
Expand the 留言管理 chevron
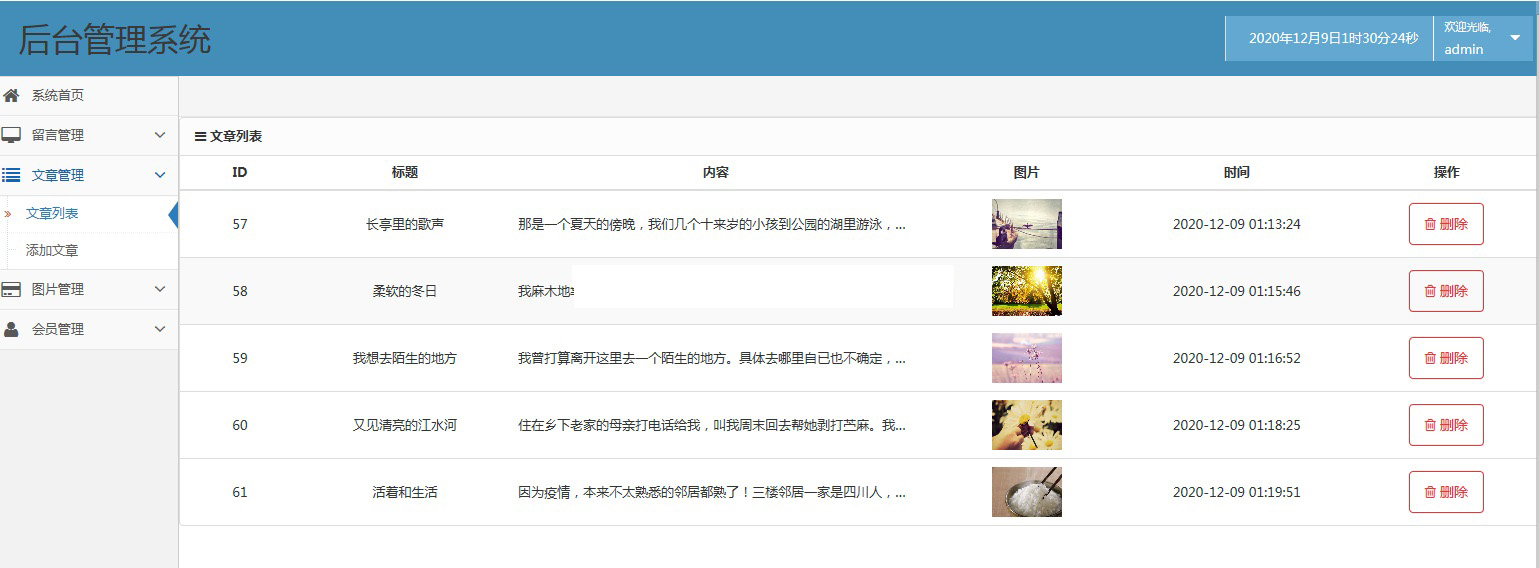[160, 135]
